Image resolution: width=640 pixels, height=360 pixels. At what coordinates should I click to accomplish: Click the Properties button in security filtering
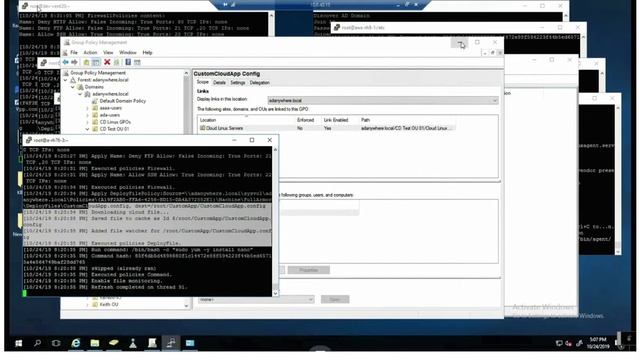pyautogui.click(x=309, y=270)
